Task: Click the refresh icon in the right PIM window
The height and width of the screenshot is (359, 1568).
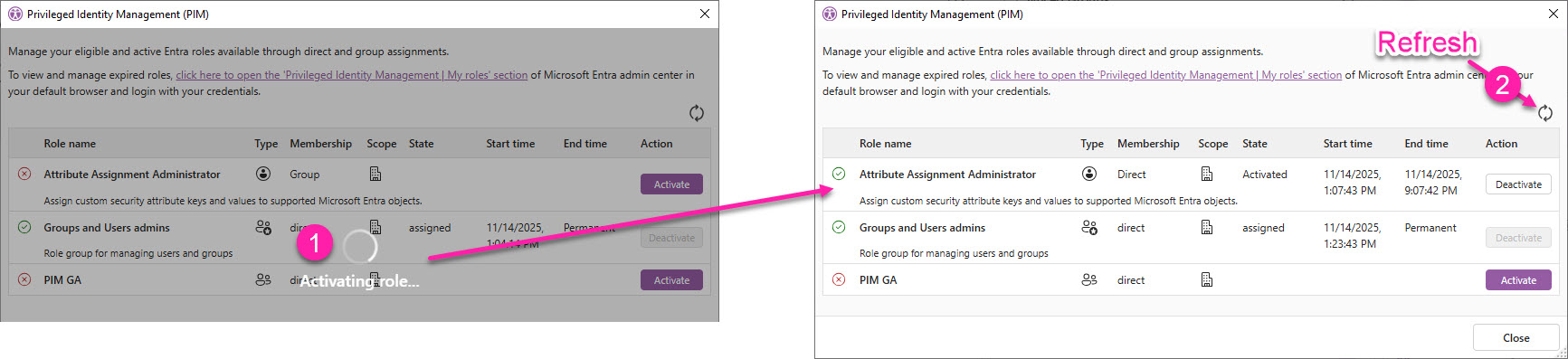Action: (1545, 113)
